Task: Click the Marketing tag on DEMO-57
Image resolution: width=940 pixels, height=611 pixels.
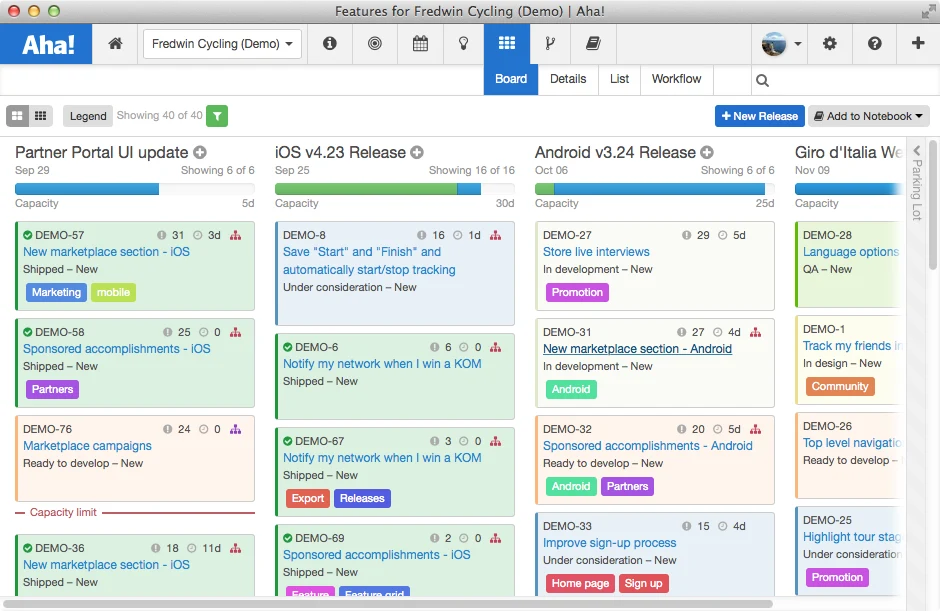Action: [x=56, y=293]
